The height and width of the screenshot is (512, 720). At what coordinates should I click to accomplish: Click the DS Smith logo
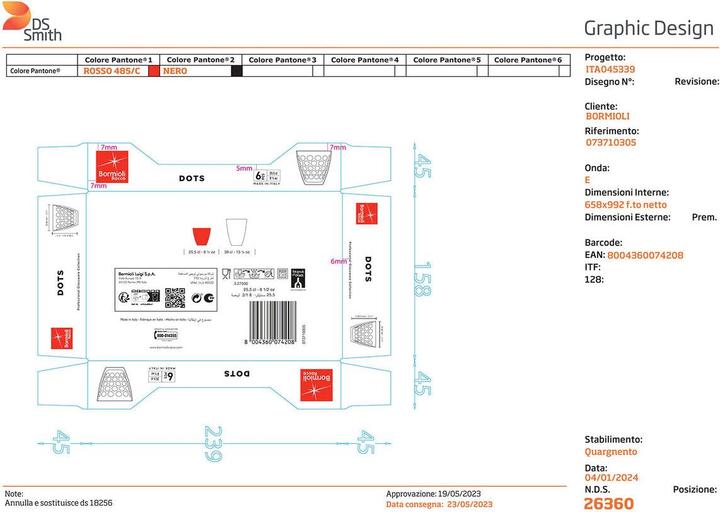(x=32, y=22)
